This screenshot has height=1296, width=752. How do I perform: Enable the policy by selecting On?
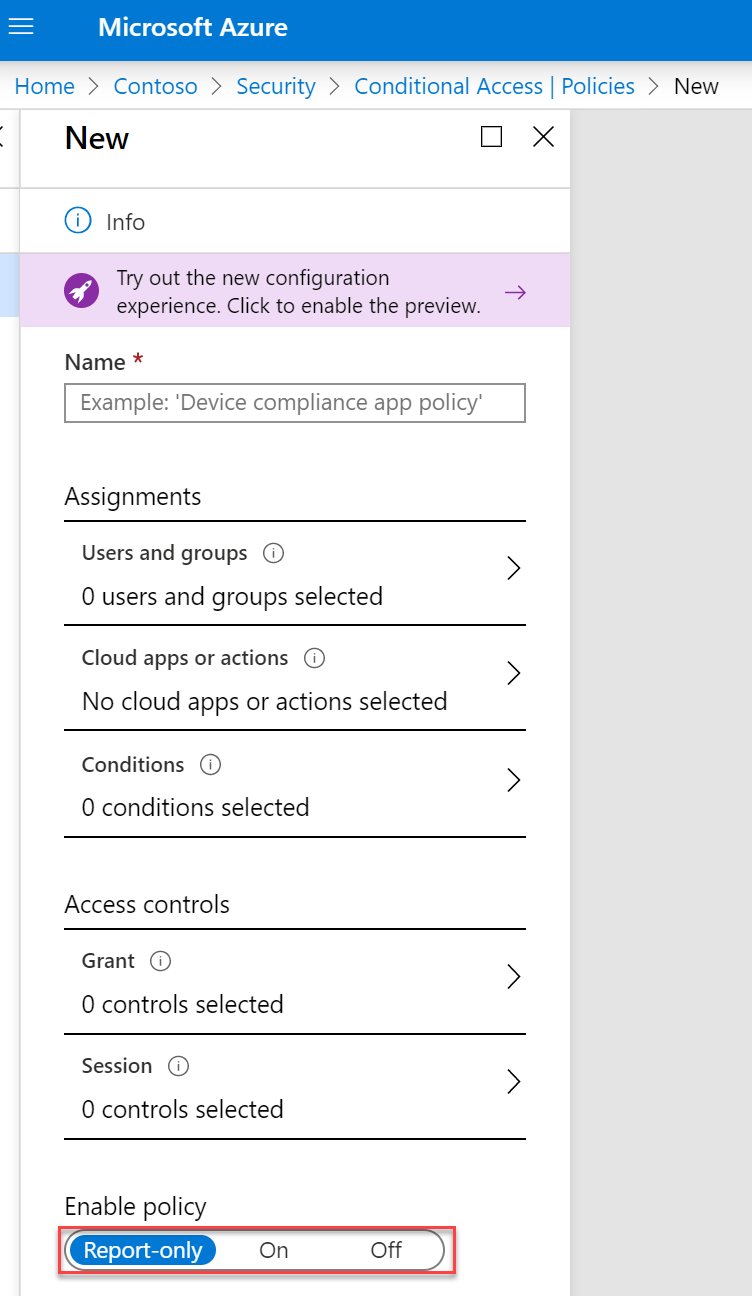point(273,1249)
